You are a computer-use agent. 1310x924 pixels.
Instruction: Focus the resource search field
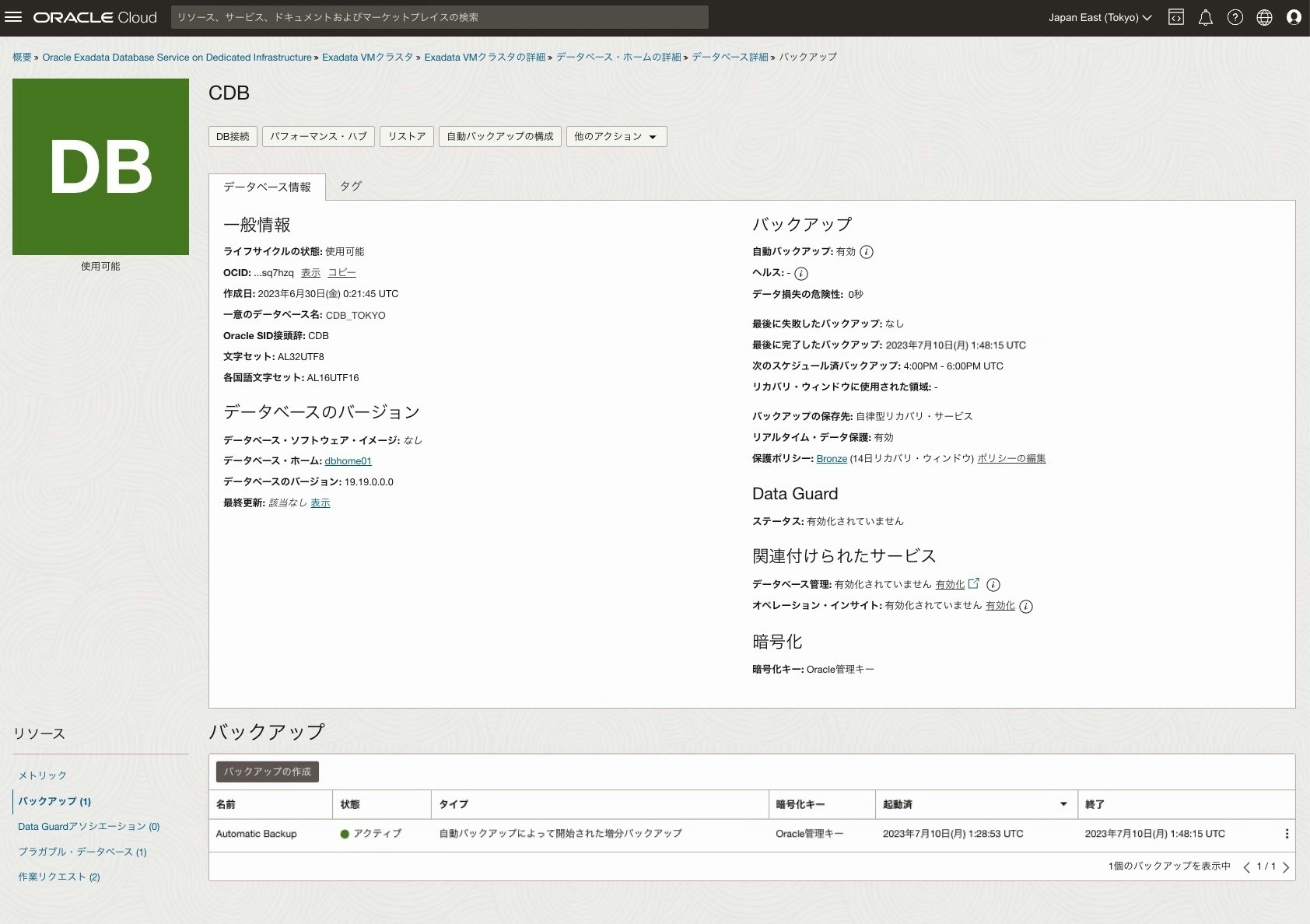(x=440, y=17)
